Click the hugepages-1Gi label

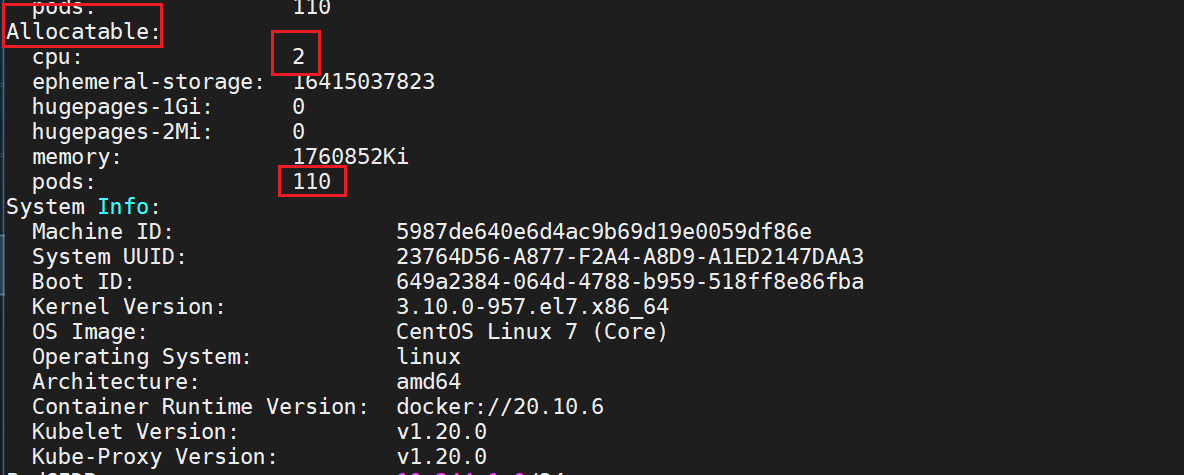122,107
